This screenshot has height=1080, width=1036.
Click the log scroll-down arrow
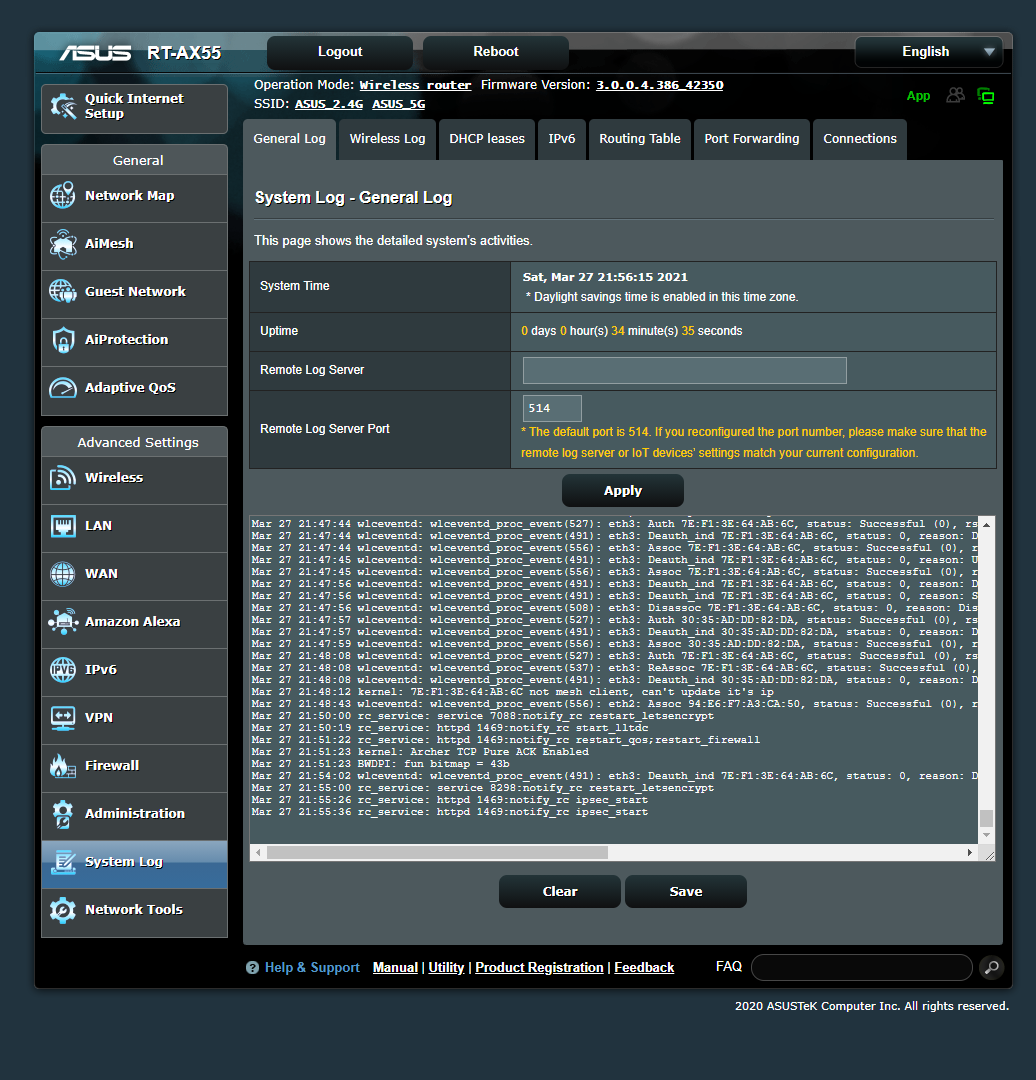(x=986, y=835)
